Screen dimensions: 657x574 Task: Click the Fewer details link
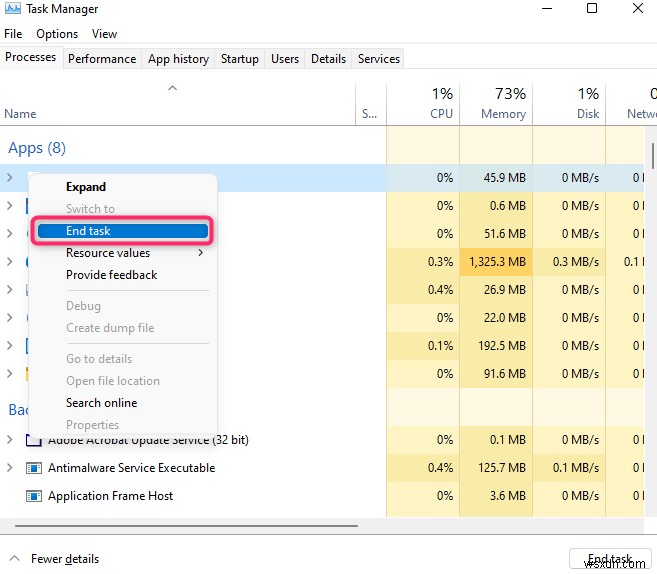pyautogui.click(x=65, y=559)
